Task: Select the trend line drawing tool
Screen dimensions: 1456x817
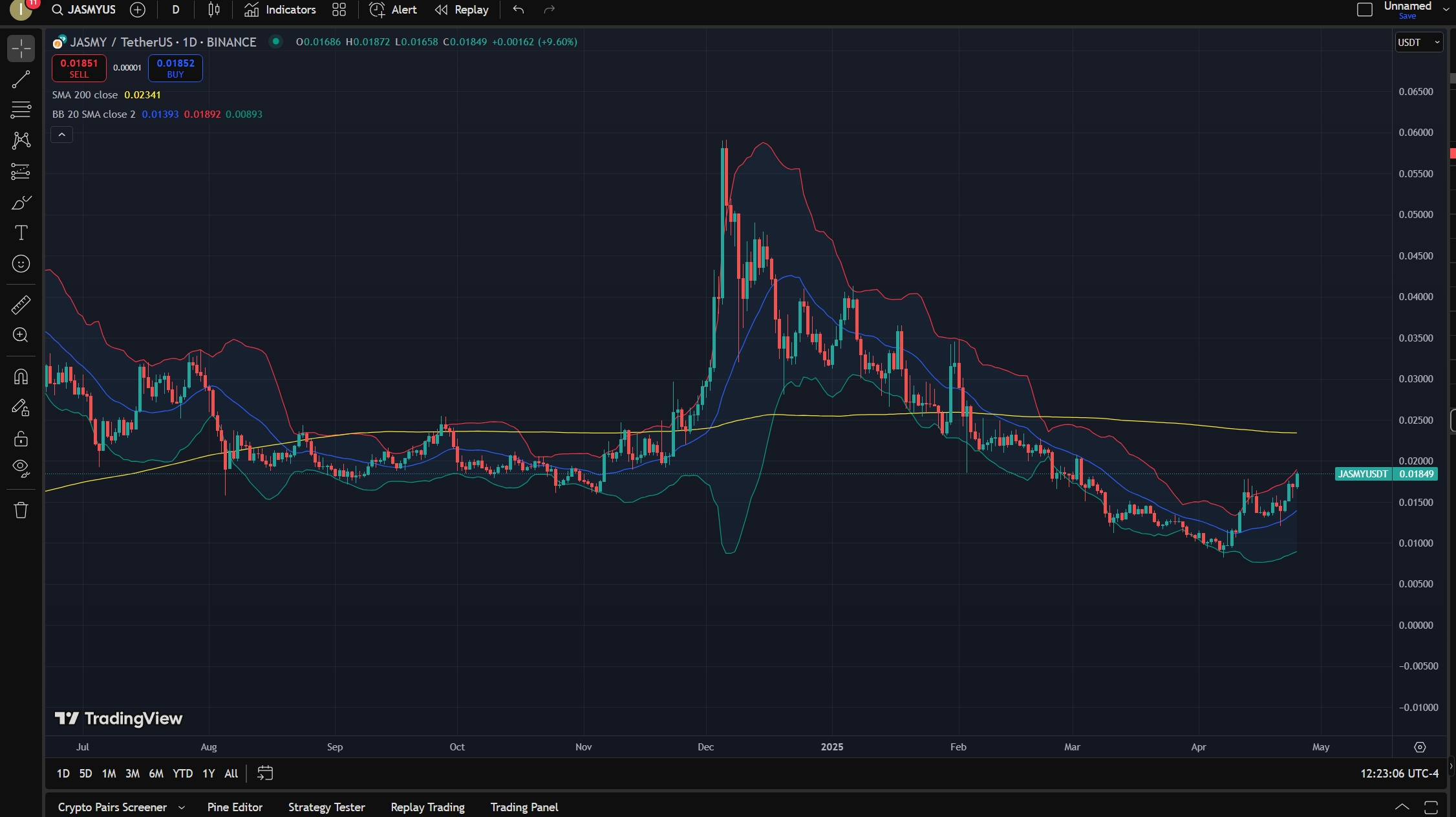Action: tap(21, 80)
